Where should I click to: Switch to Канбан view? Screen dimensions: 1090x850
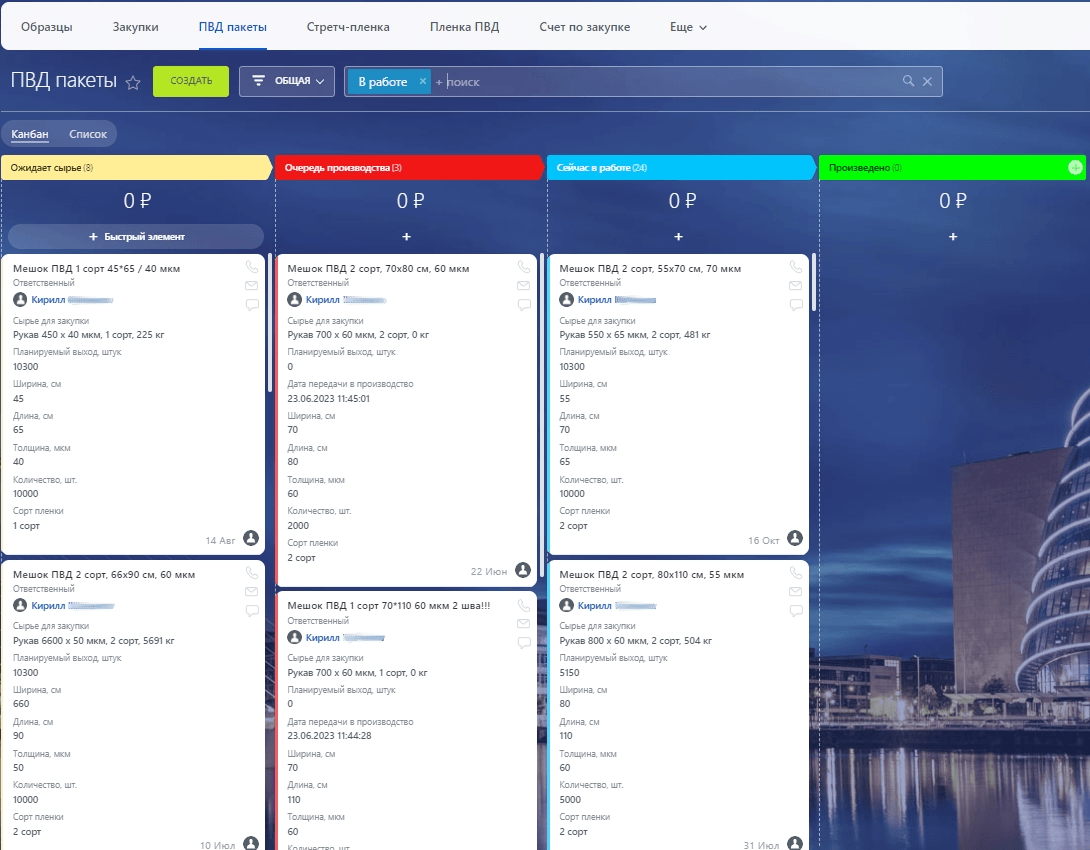coord(30,134)
